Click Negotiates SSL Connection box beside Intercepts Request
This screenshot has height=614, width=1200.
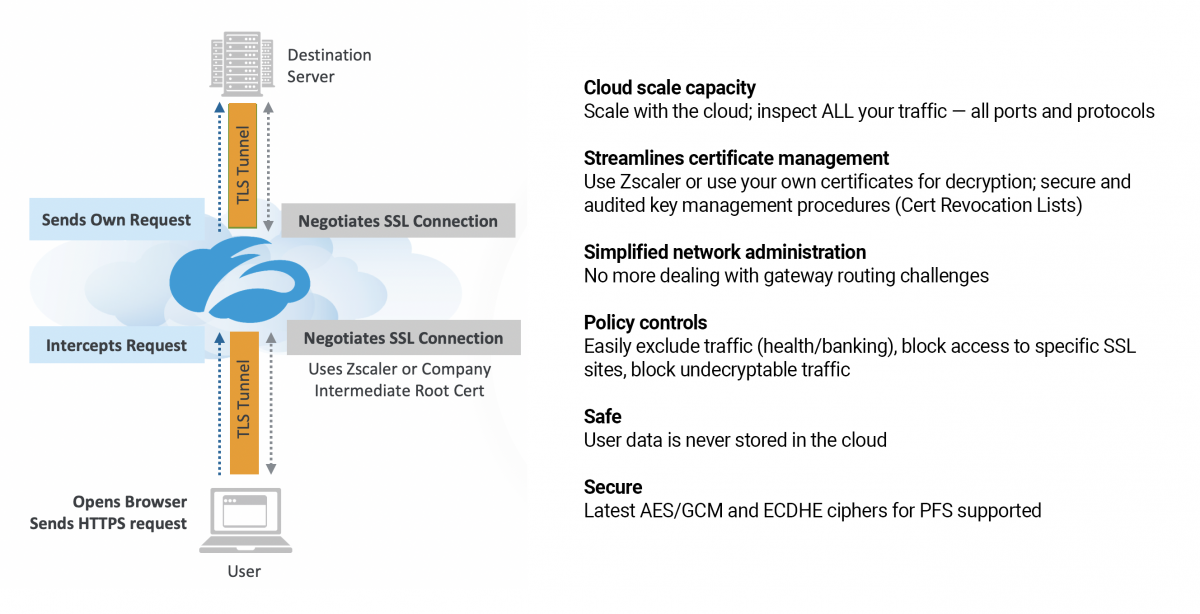(x=403, y=338)
